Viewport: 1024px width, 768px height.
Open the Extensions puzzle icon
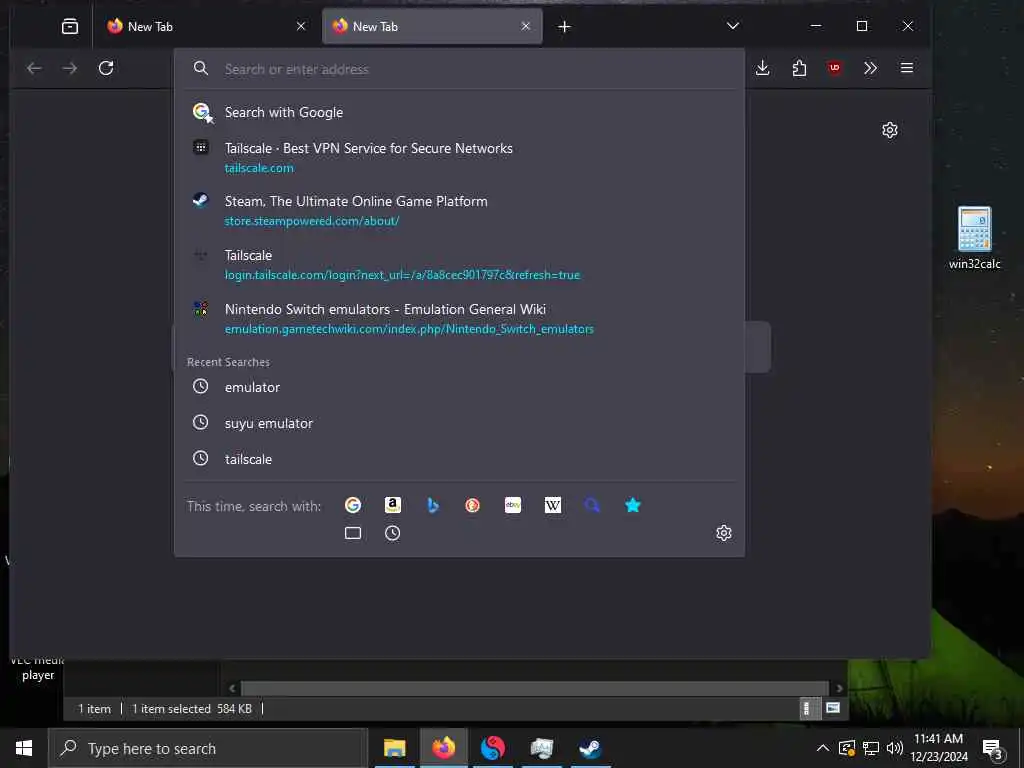coord(799,68)
